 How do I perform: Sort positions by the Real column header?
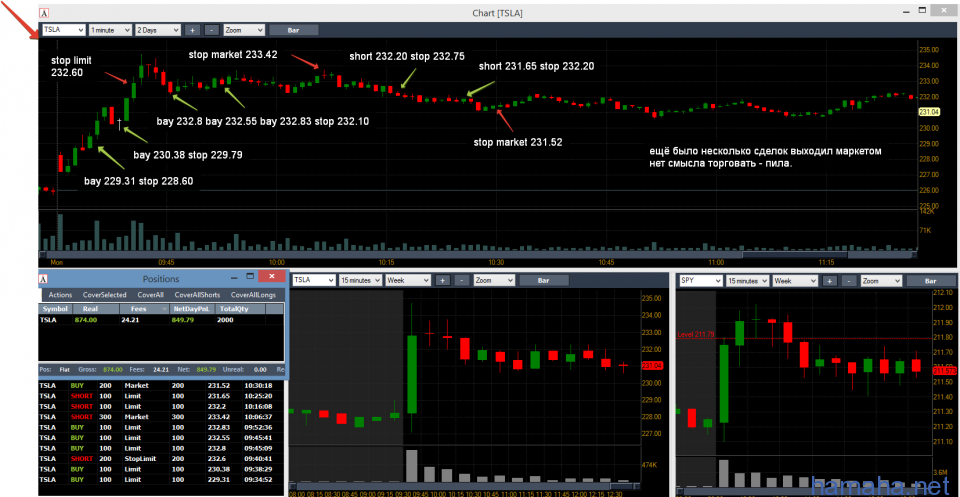[x=96, y=310]
